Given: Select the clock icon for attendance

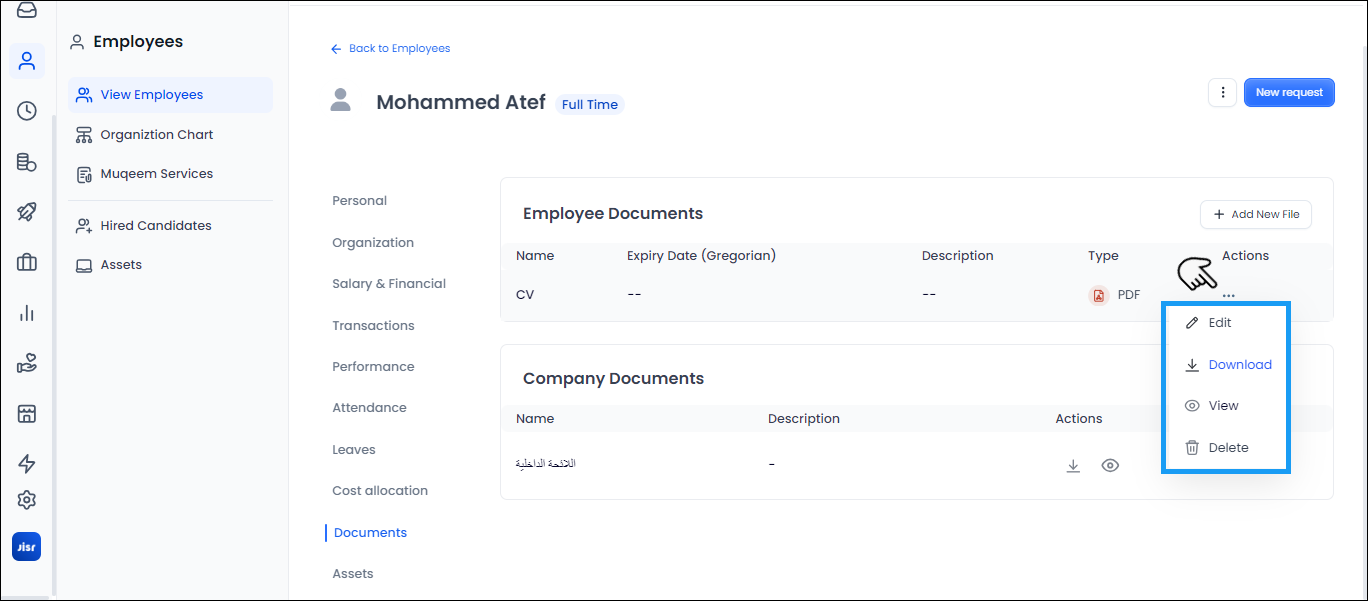Looking at the screenshot, I should pyautogui.click(x=27, y=111).
